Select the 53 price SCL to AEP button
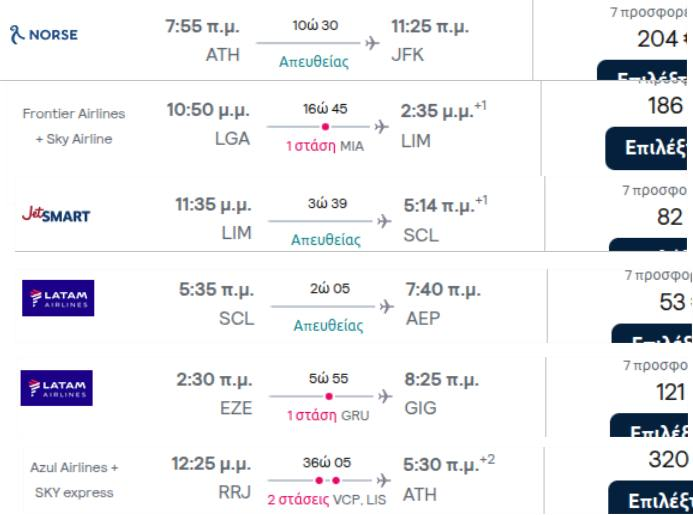 tap(651, 333)
